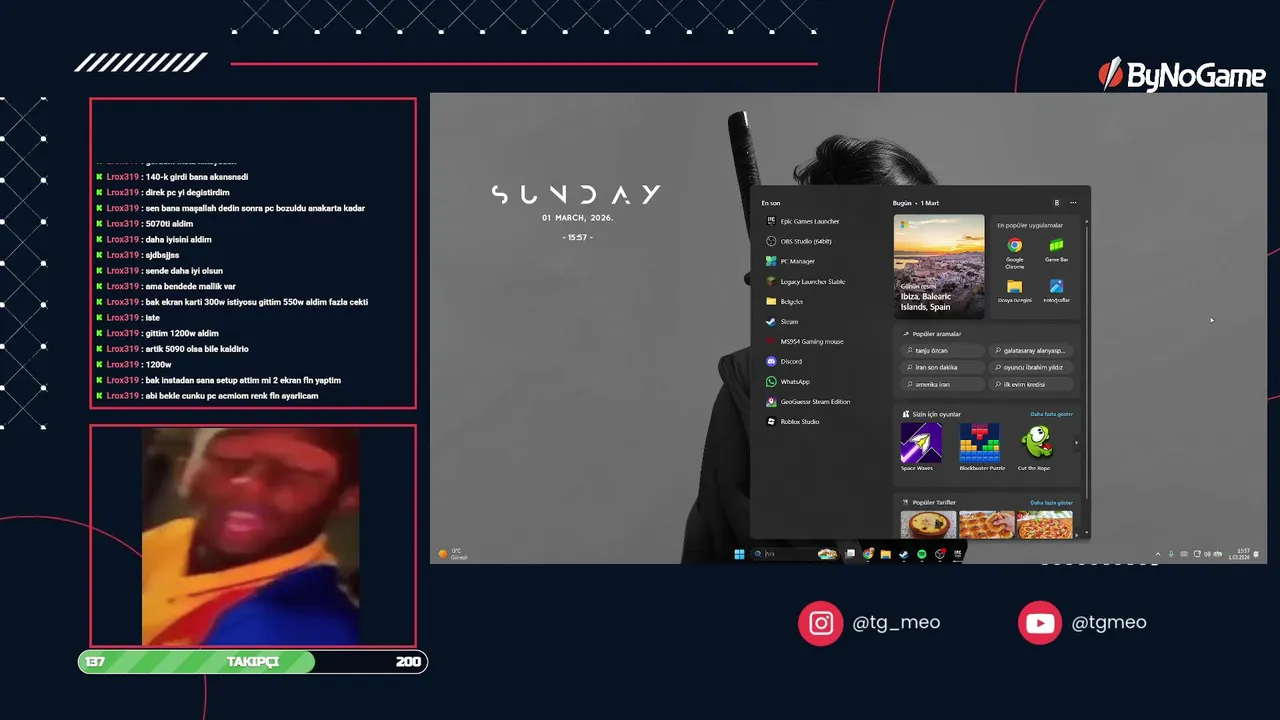Search for 'galatasaray alanyasp...' suggestion
This screenshot has width=1280, height=720.
[1031, 351]
